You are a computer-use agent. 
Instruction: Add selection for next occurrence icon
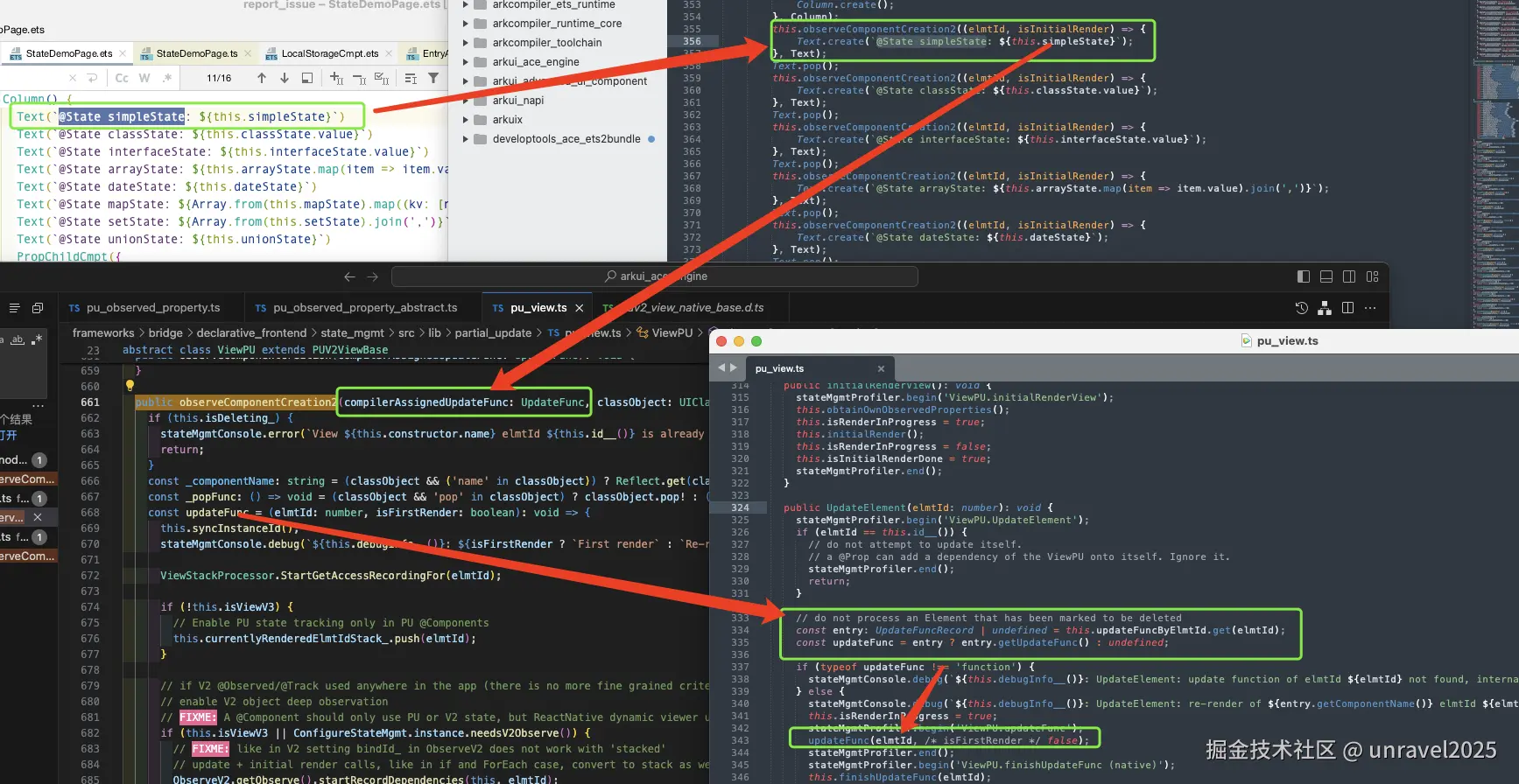coord(336,78)
